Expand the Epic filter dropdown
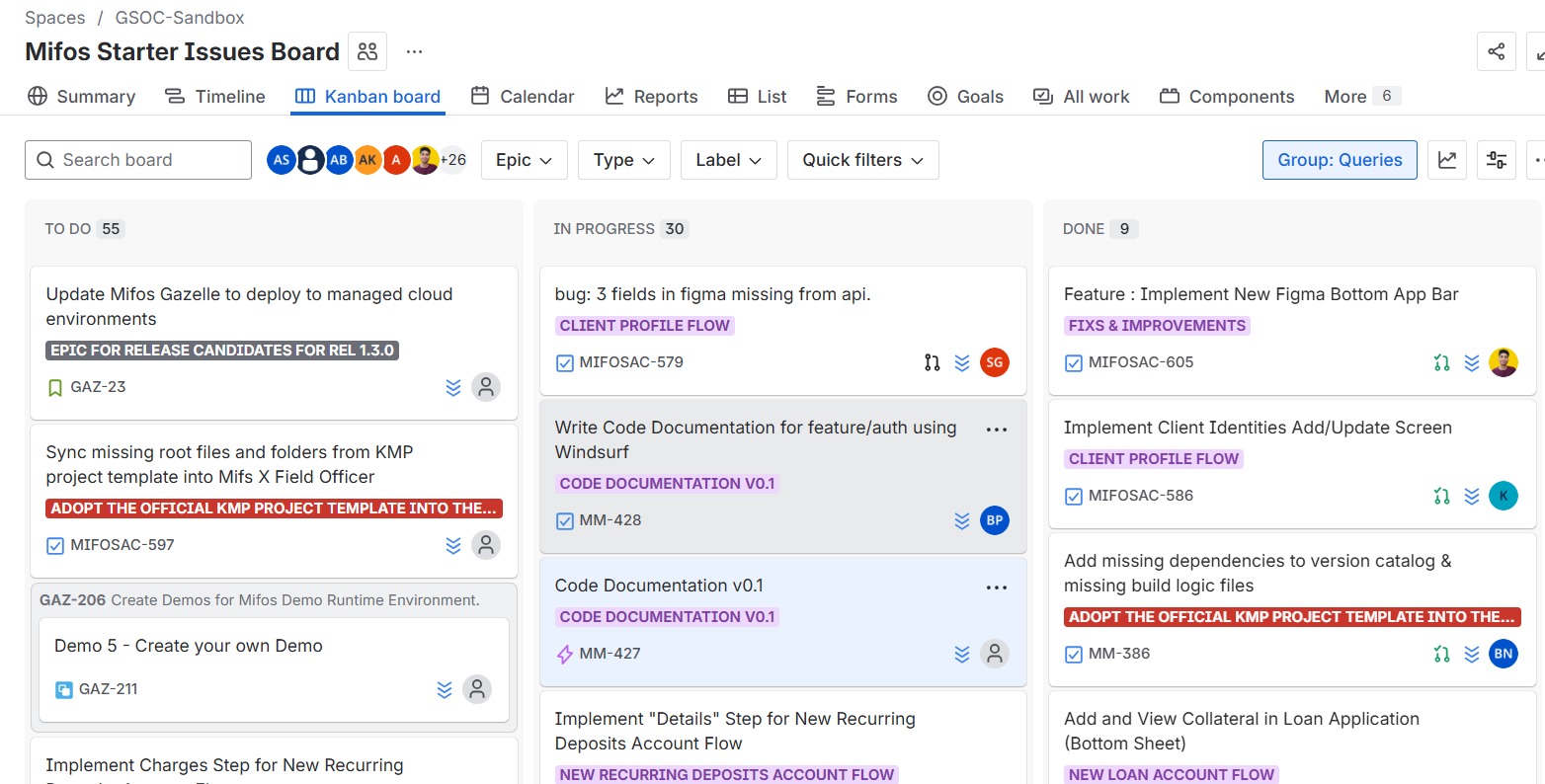The height and width of the screenshot is (784, 1545). click(524, 160)
